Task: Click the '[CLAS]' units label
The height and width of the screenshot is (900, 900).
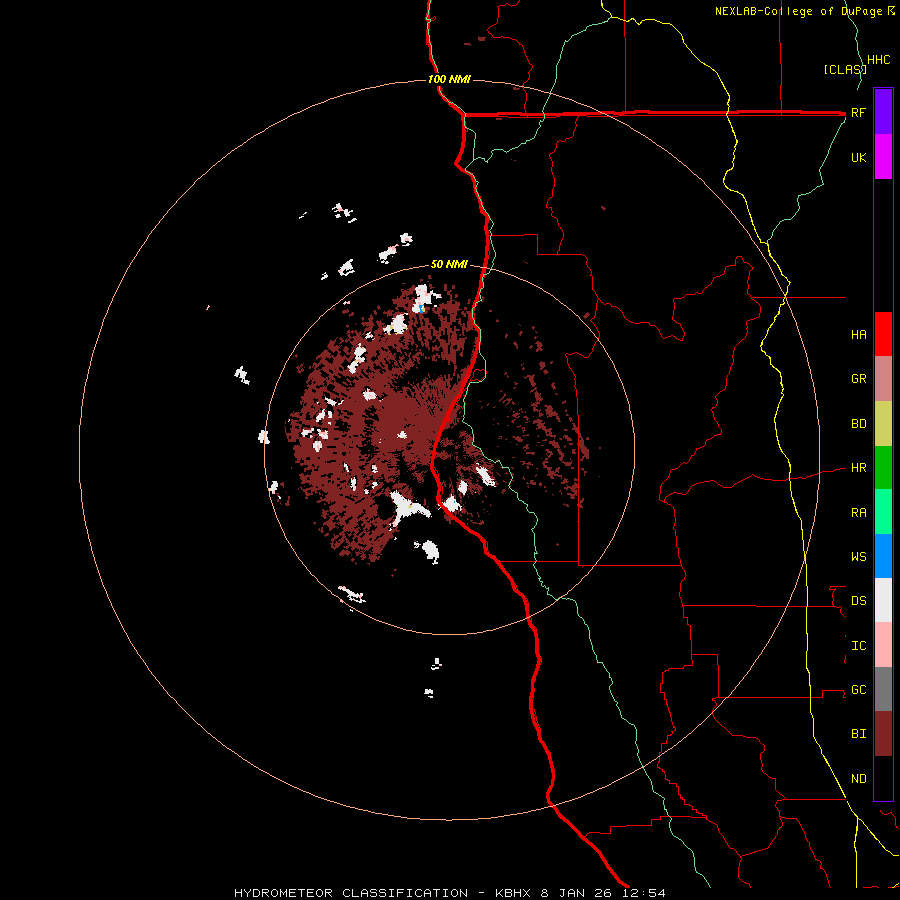Action: pos(845,69)
